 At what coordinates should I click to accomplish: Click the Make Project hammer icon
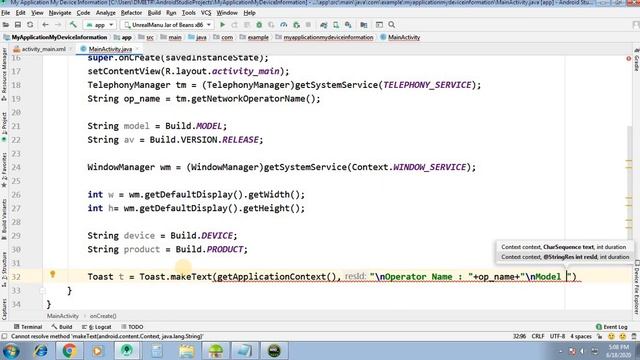tap(73, 25)
